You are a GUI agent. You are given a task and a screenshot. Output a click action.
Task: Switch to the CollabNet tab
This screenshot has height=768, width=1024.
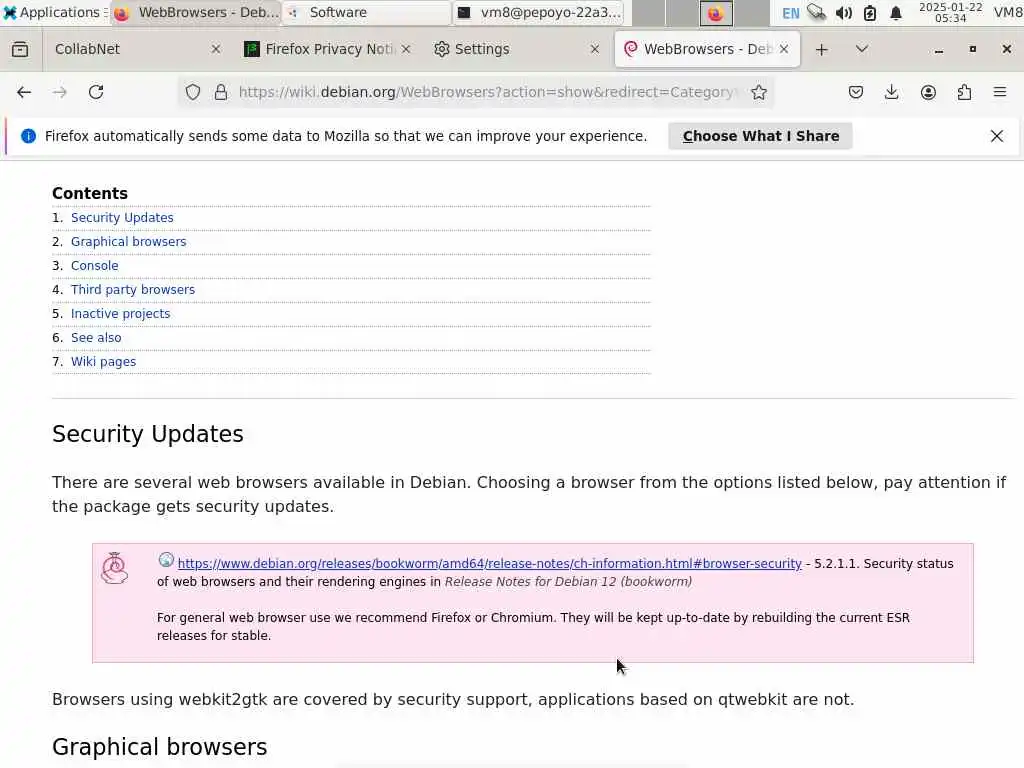click(137, 49)
